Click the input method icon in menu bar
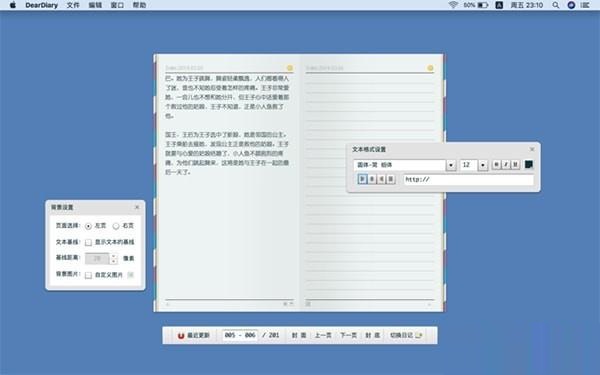 (499, 5)
